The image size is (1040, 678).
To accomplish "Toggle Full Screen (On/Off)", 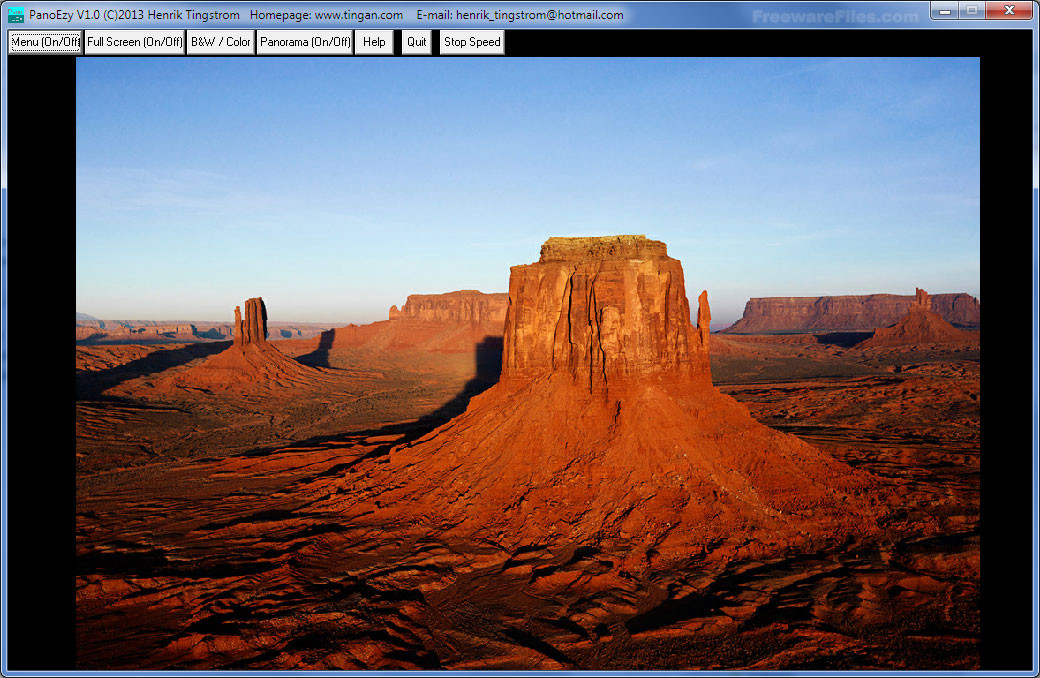I will 135,42.
